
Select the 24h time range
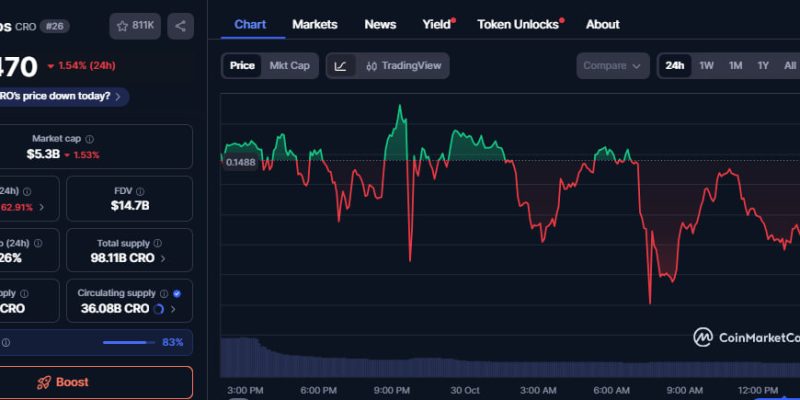pos(675,66)
